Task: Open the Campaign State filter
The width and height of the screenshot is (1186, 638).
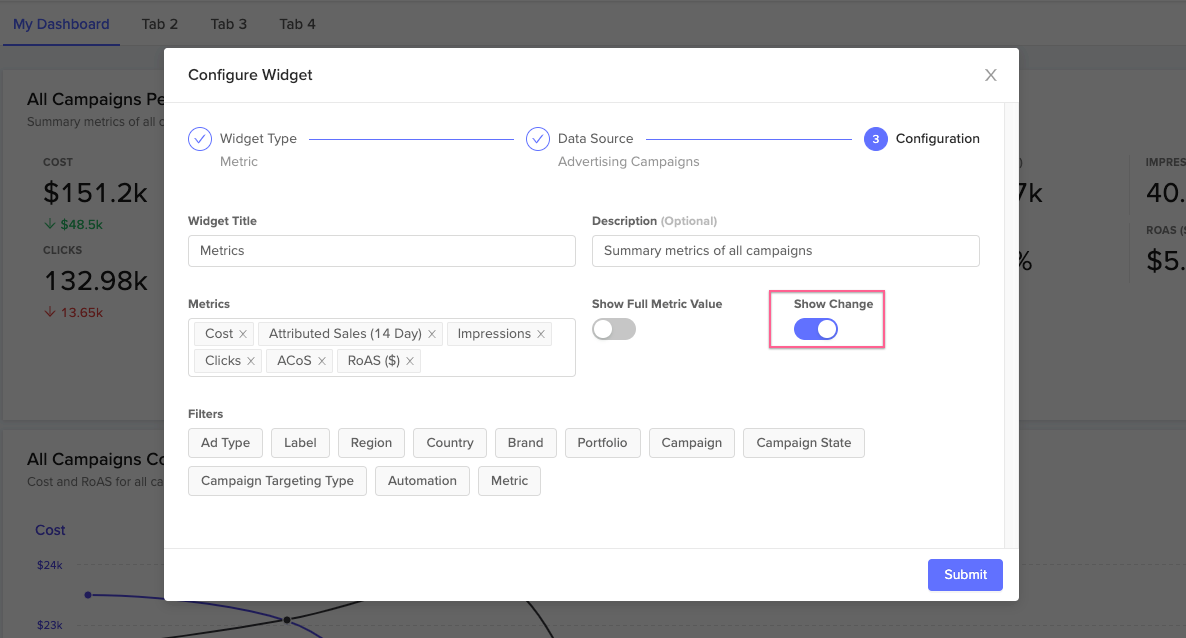Action: (x=803, y=442)
